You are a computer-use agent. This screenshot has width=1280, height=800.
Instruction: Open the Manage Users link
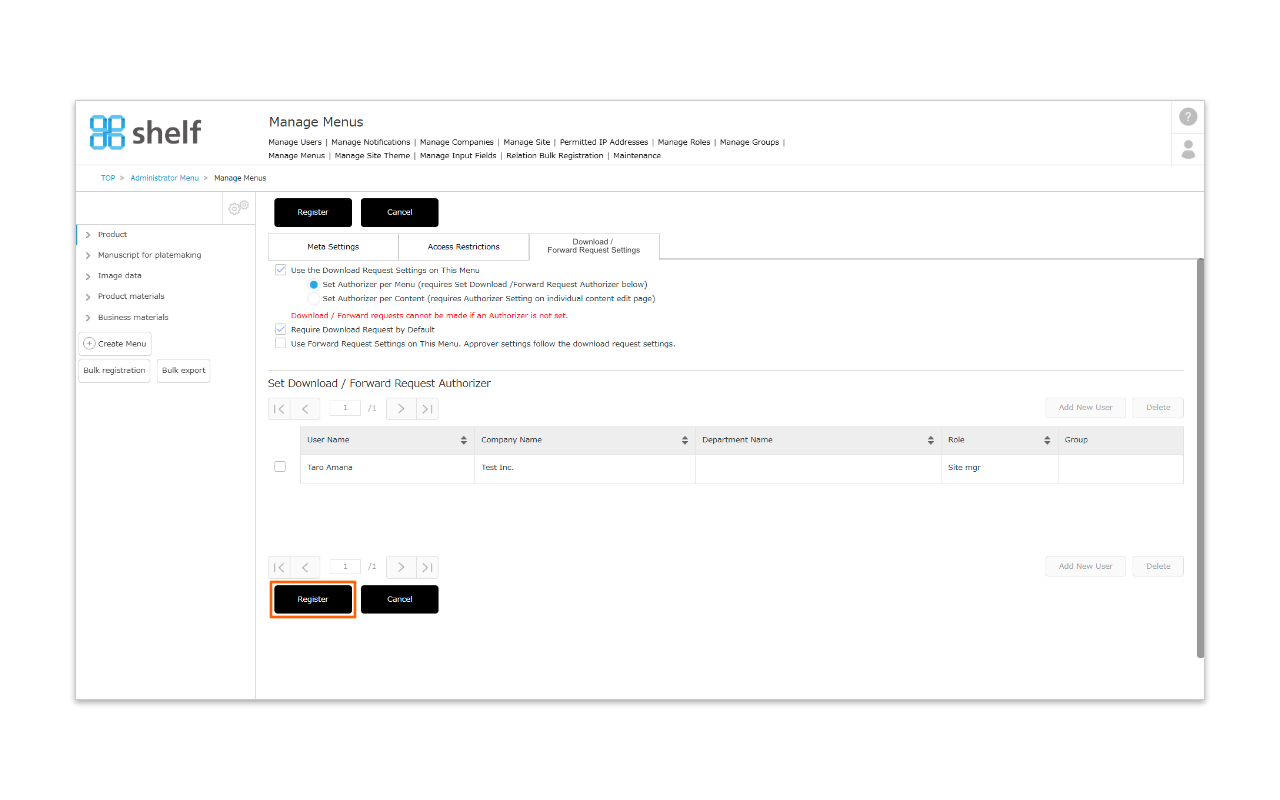[295, 142]
